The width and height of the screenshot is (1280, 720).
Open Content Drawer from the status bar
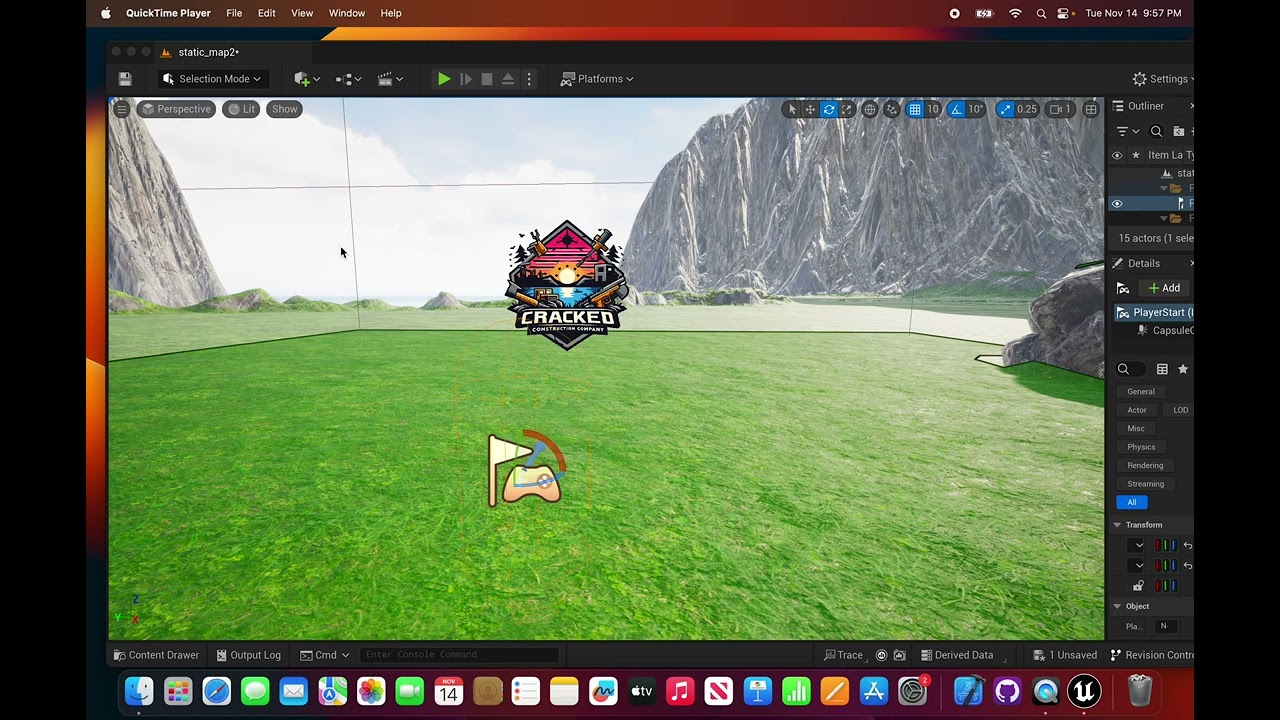point(156,655)
